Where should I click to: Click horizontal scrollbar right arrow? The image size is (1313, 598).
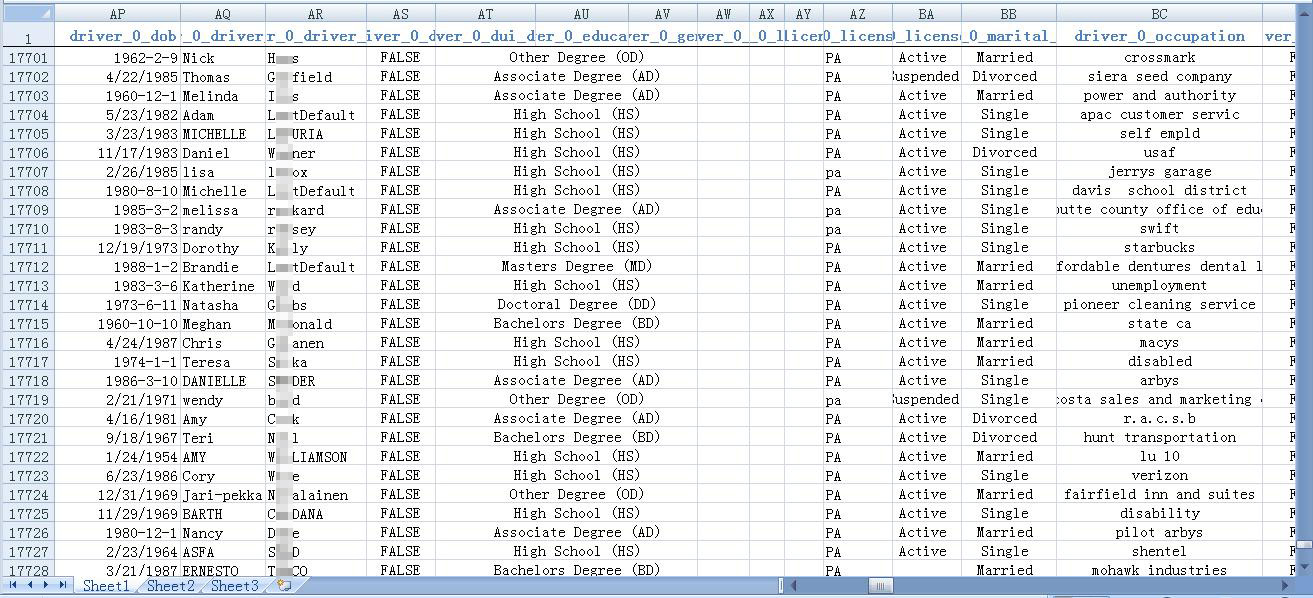1286,586
